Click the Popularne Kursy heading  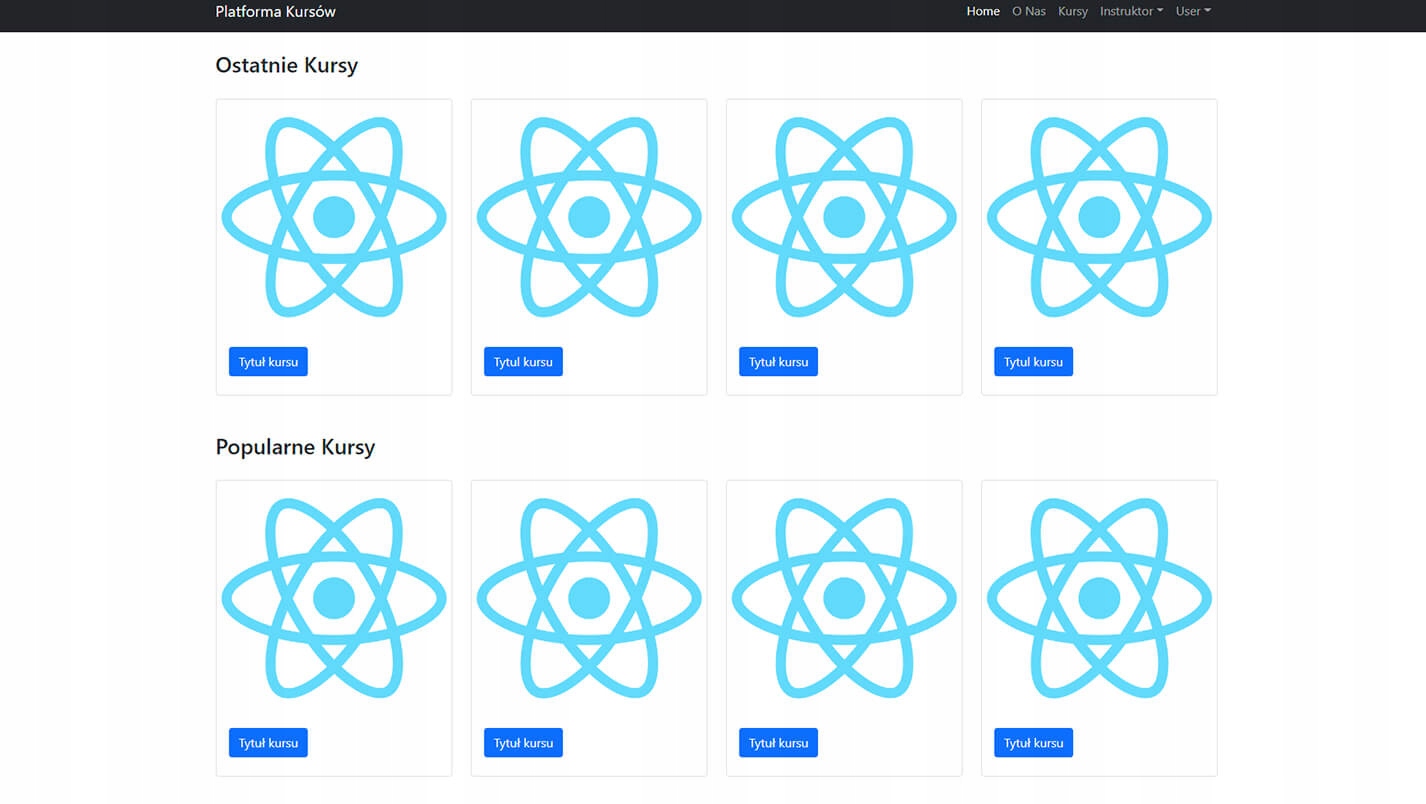295,447
